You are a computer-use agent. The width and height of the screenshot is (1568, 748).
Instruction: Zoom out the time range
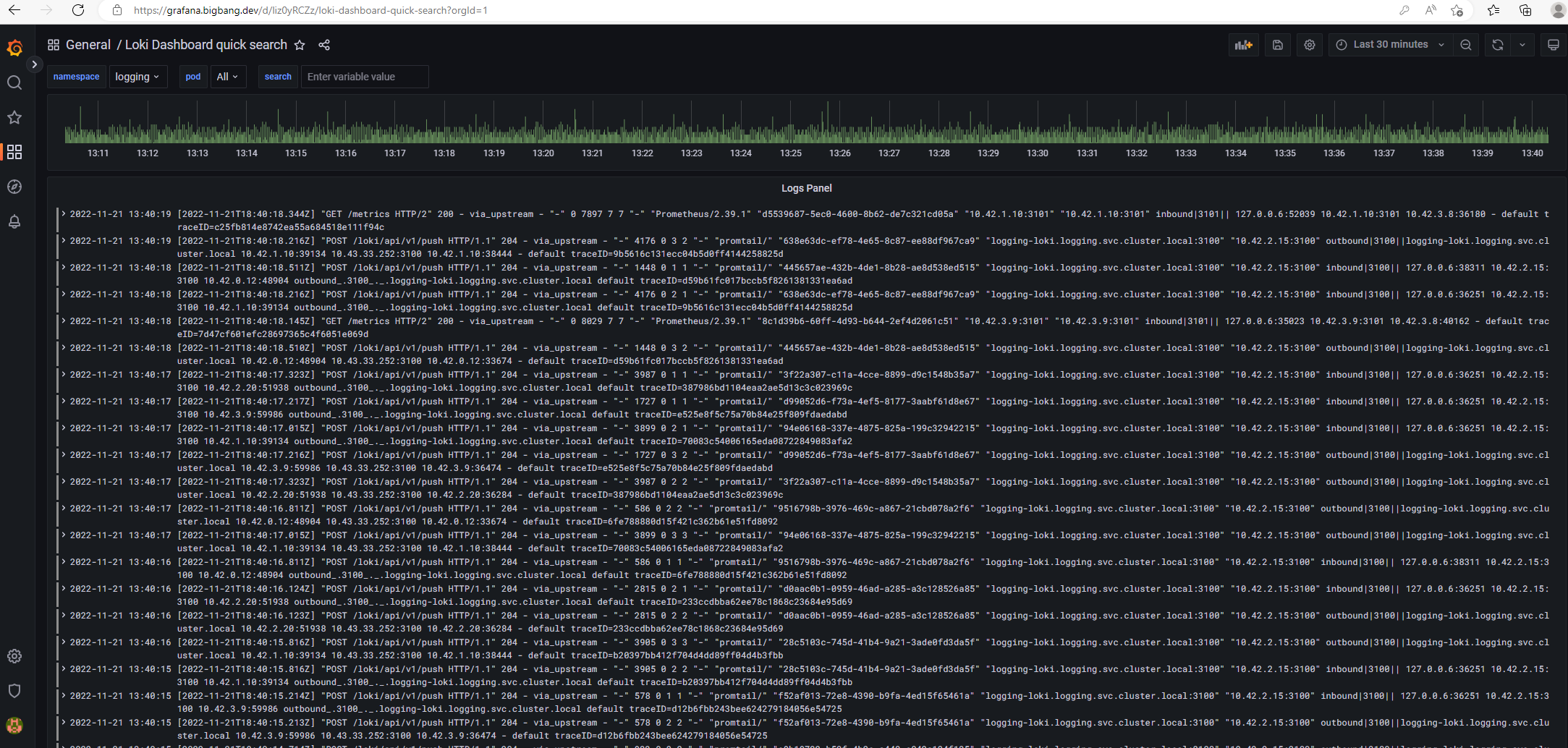[1466, 45]
